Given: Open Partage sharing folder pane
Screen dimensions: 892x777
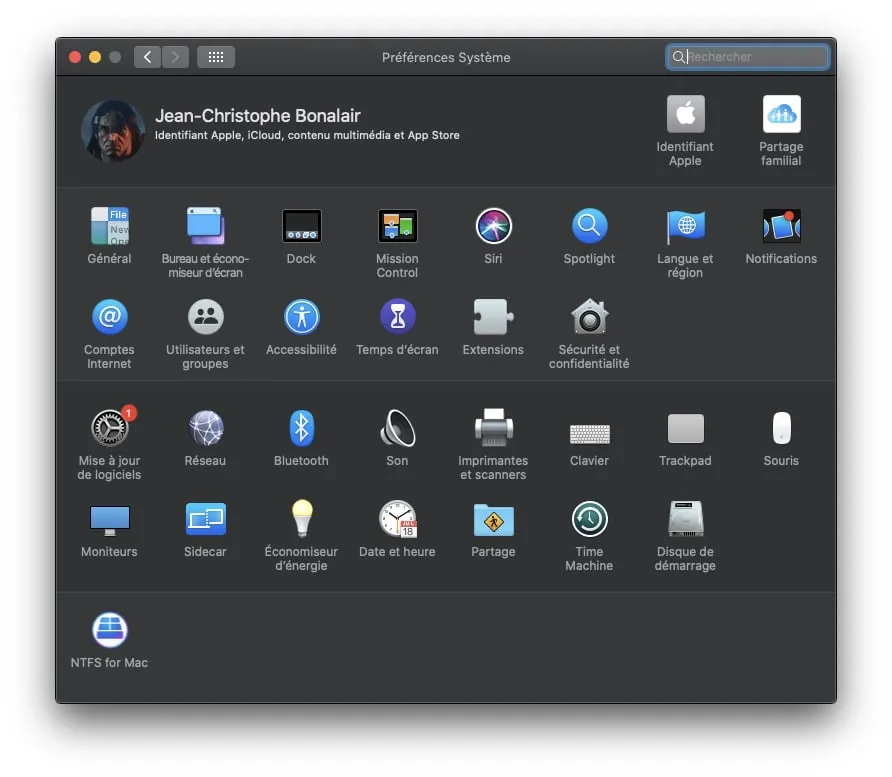Looking at the screenshot, I should [x=493, y=520].
